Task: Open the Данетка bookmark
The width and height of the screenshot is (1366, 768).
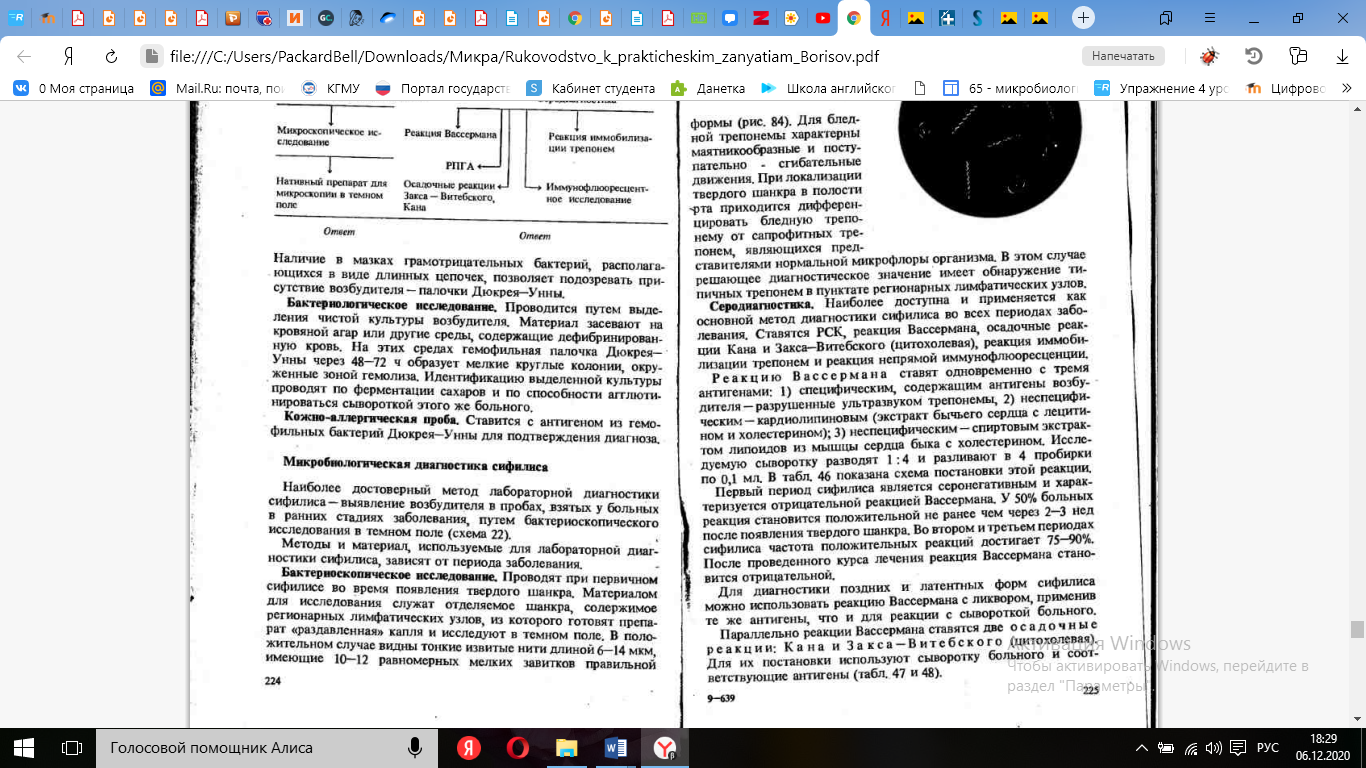Action: click(708, 88)
